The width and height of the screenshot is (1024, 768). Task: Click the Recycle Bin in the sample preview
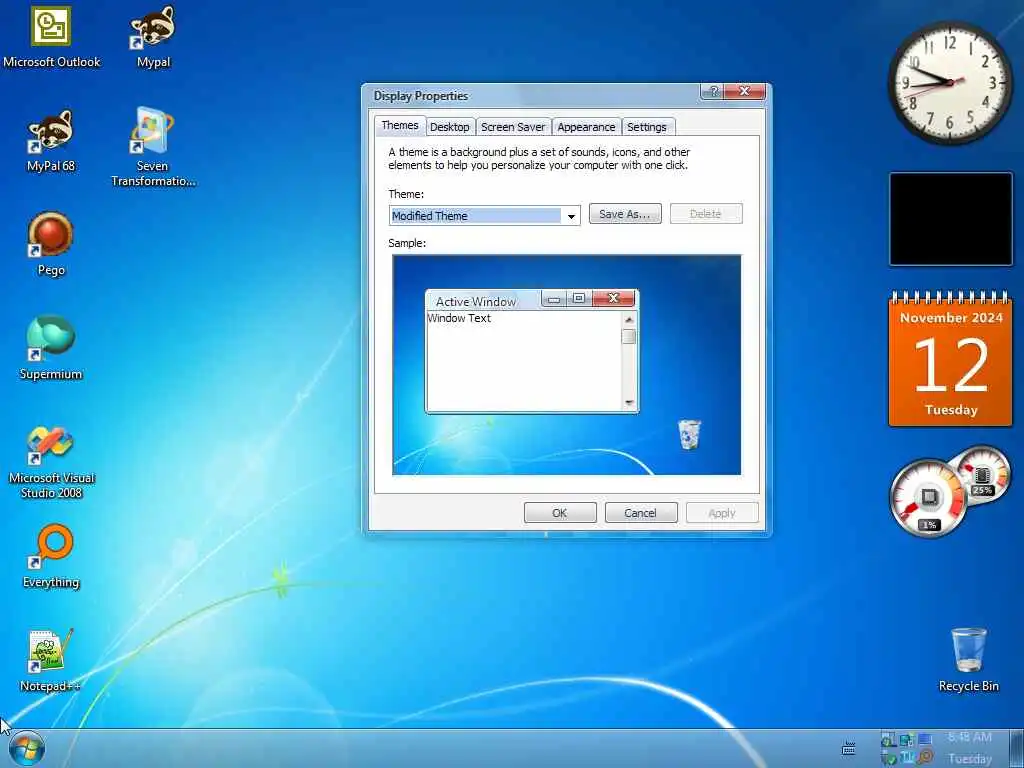(x=689, y=435)
